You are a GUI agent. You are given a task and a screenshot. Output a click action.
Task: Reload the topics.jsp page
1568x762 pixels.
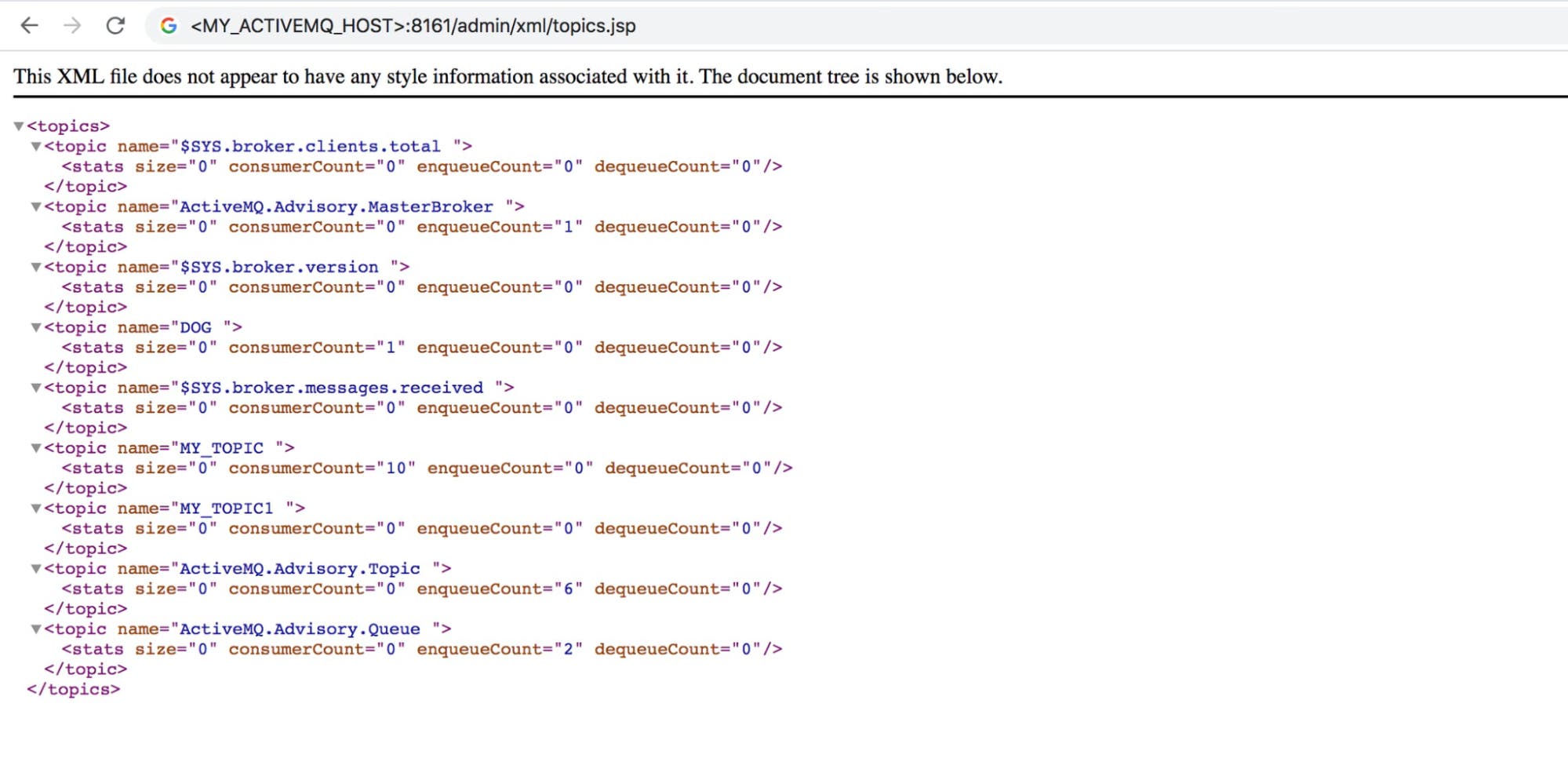click(115, 26)
